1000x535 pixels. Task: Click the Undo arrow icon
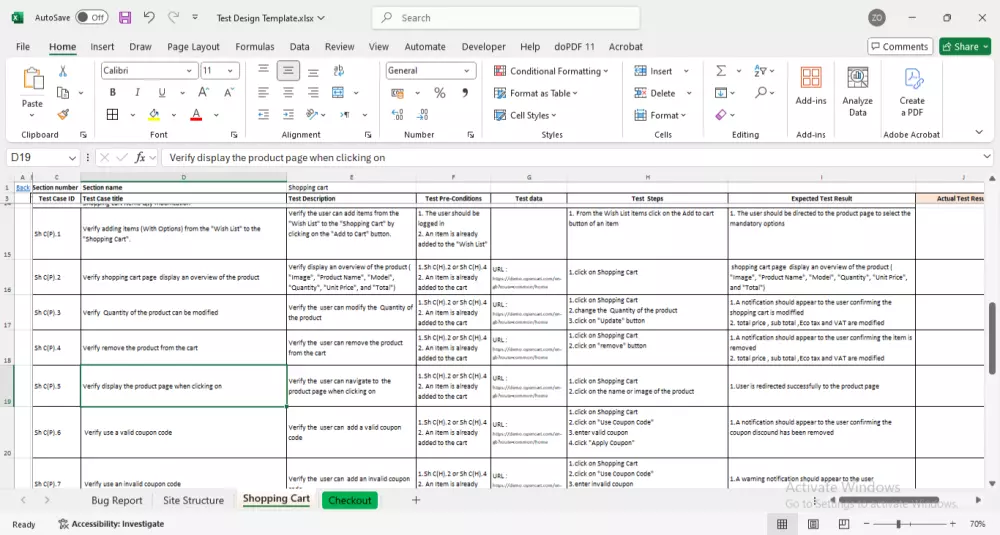[x=149, y=18]
